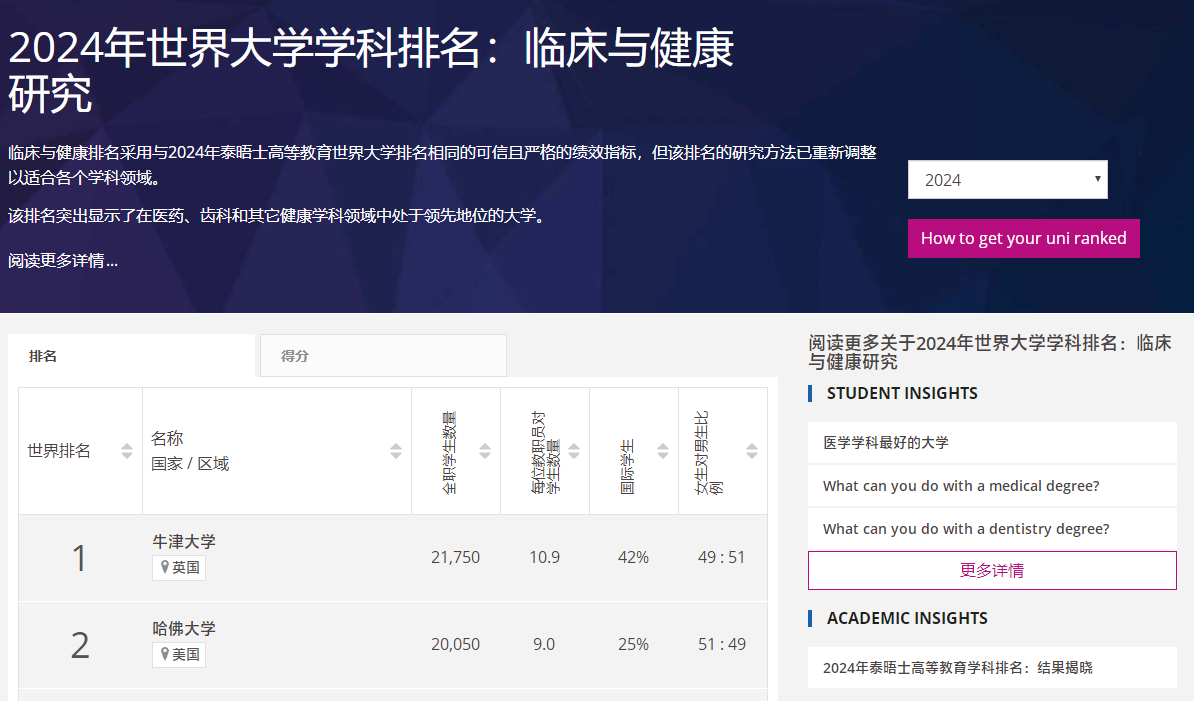Viewport: 1194px width, 701px height.
Task: Open 哈佛大学 university link
Action: point(183,628)
